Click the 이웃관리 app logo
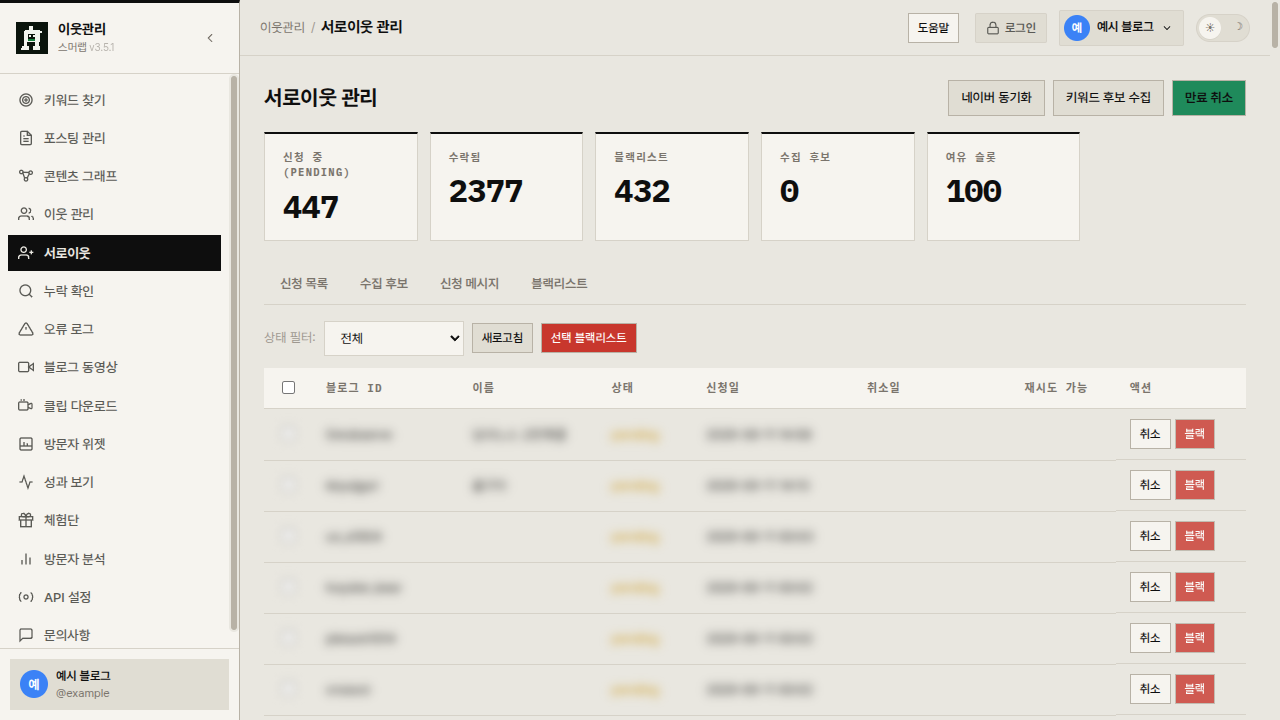Viewport: 1280px width, 720px height. point(32,38)
